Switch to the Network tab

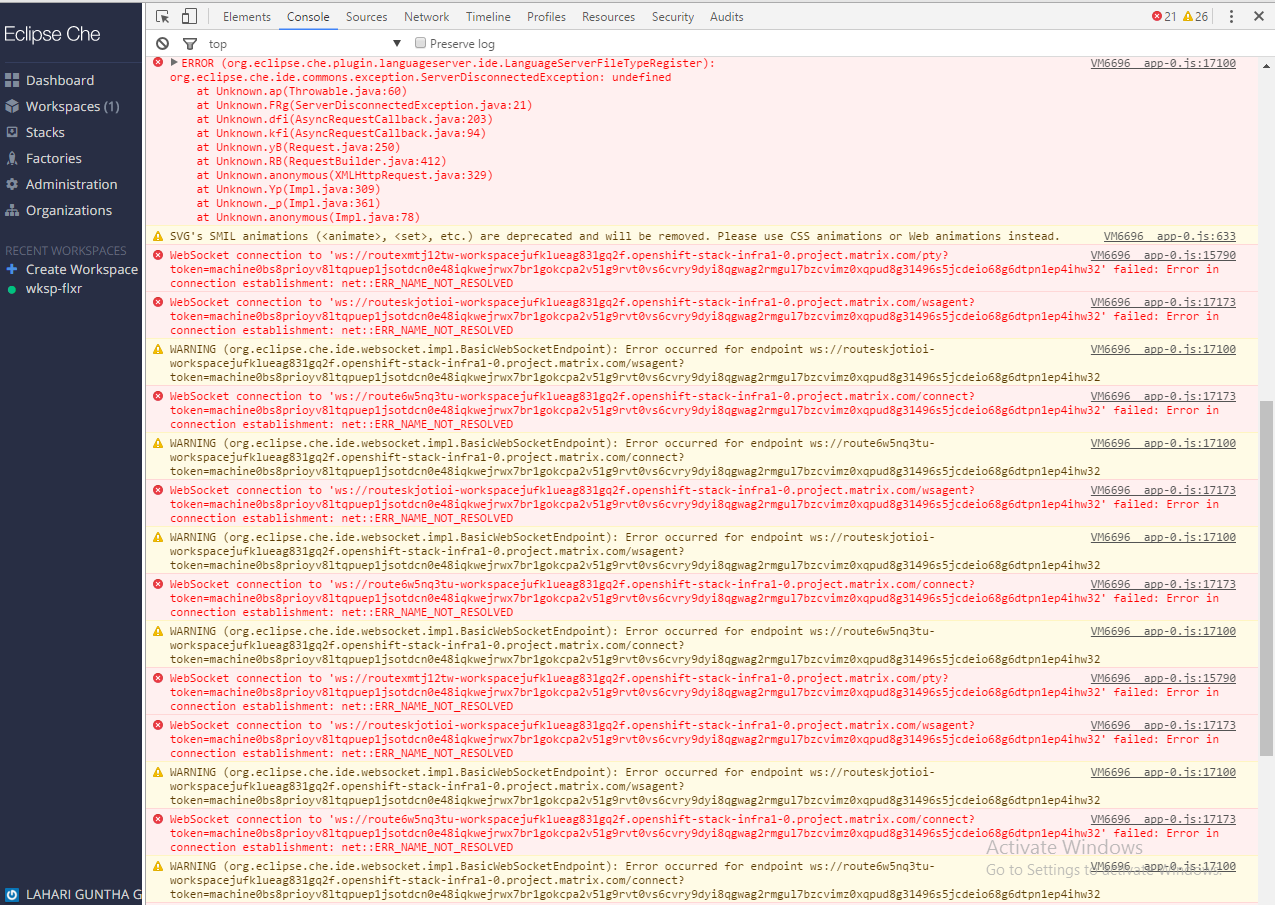[x=427, y=16]
